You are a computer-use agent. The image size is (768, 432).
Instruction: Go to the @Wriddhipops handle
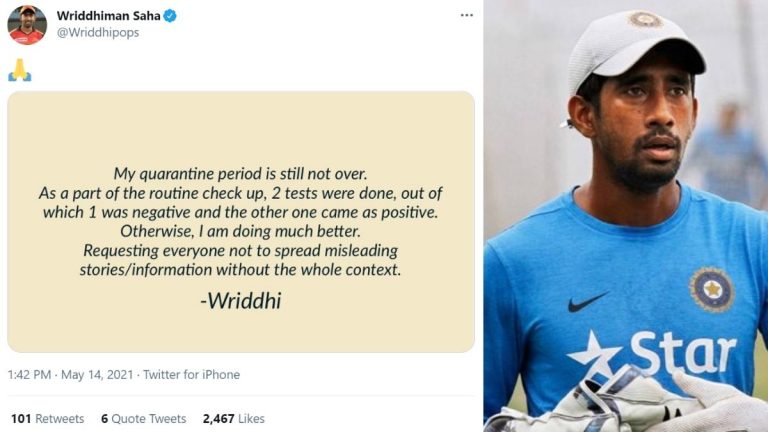click(x=98, y=32)
